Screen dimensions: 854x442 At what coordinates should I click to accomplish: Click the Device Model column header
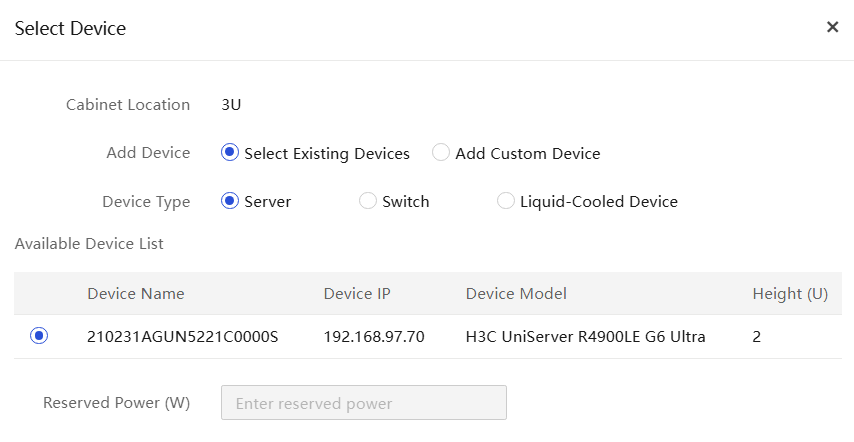point(516,294)
